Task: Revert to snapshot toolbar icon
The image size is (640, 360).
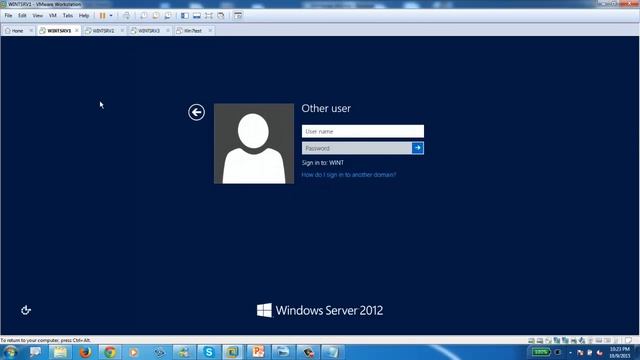Action: [156, 16]
